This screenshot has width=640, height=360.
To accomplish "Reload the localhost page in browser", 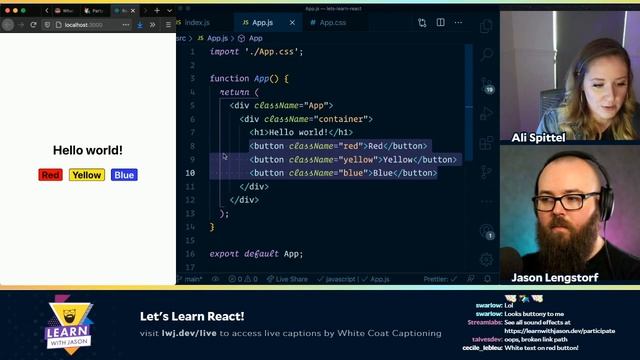I will tap(33, 25).
